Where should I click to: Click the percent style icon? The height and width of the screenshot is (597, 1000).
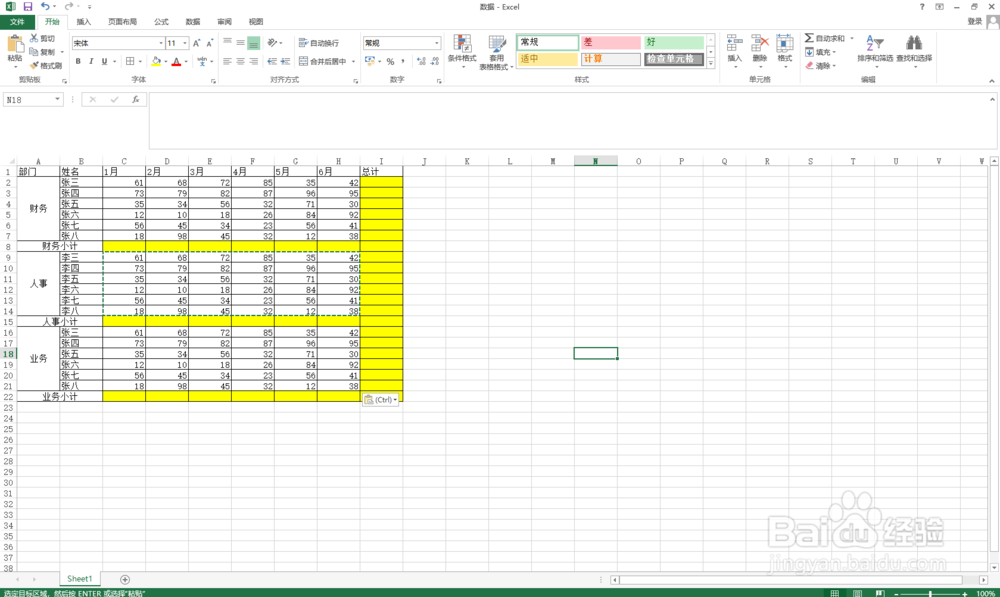tap(390, 61)
